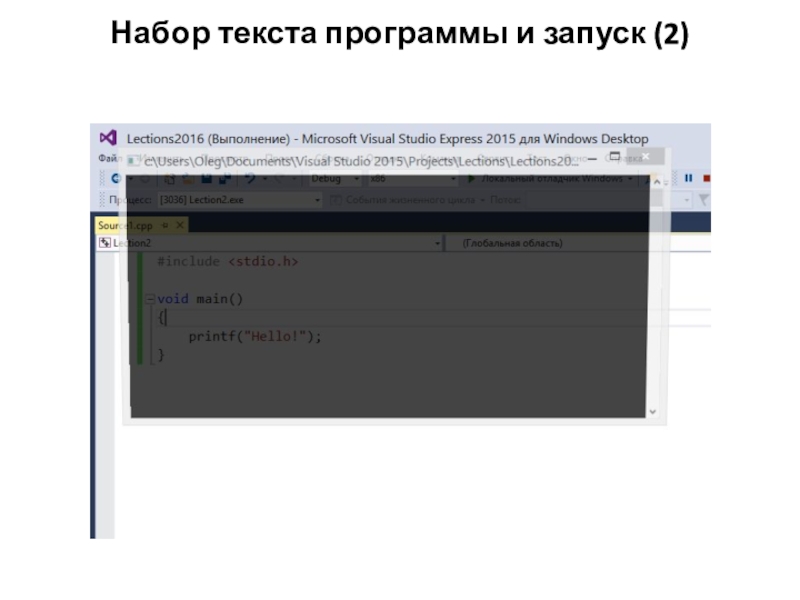Toggle the pin on Source1.cpp tab
The height and width of the screenshot is (600, 800).
pos(165,226)
